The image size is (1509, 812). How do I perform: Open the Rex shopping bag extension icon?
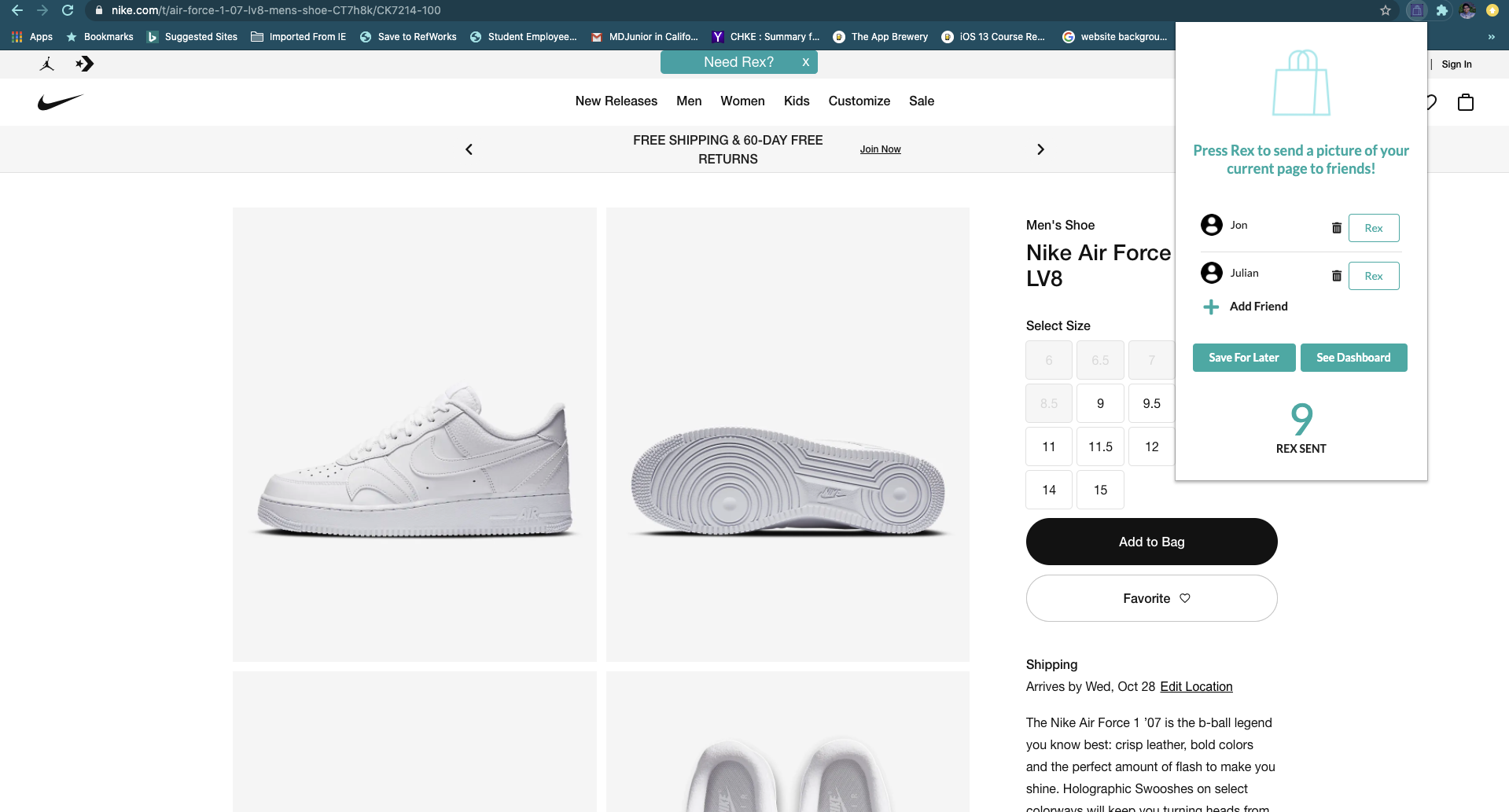(1416, 10)
